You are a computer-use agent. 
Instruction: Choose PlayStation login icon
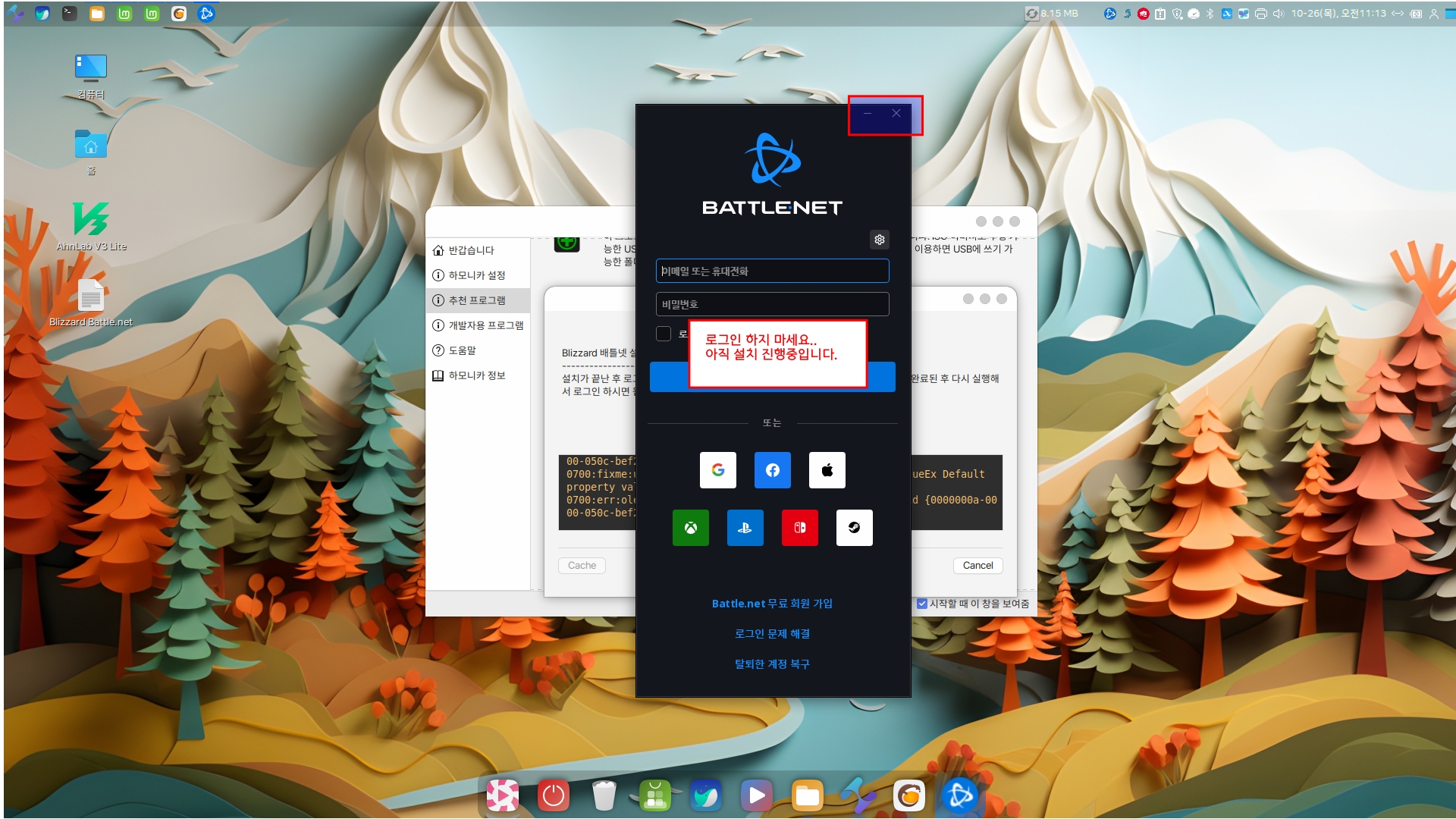pyautogui.click(x=745, y=528)
